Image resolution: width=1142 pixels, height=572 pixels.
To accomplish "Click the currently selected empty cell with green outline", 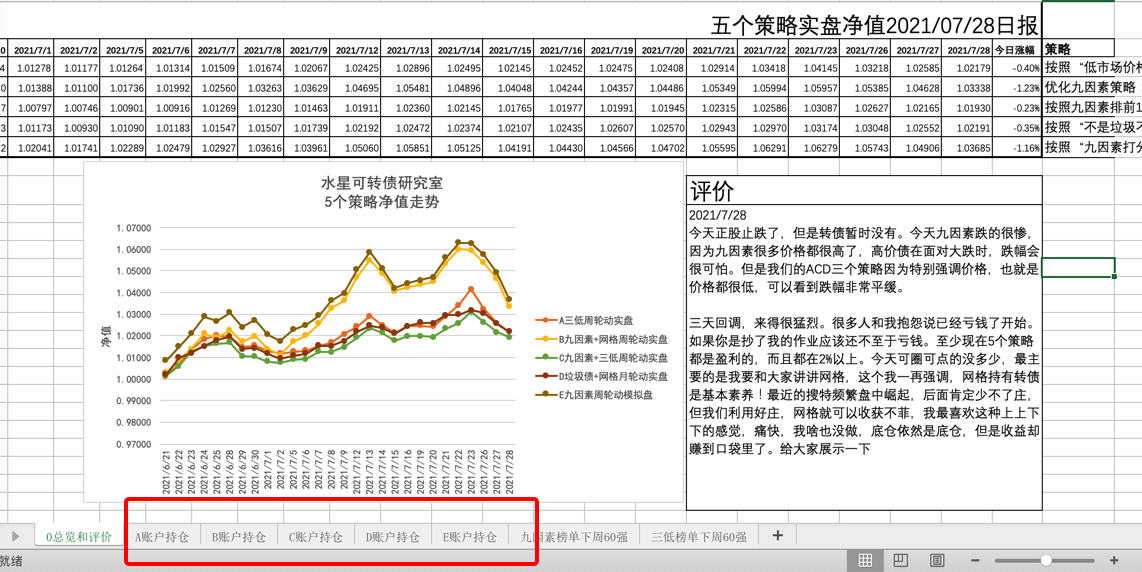I will (x=1078, y=267).
